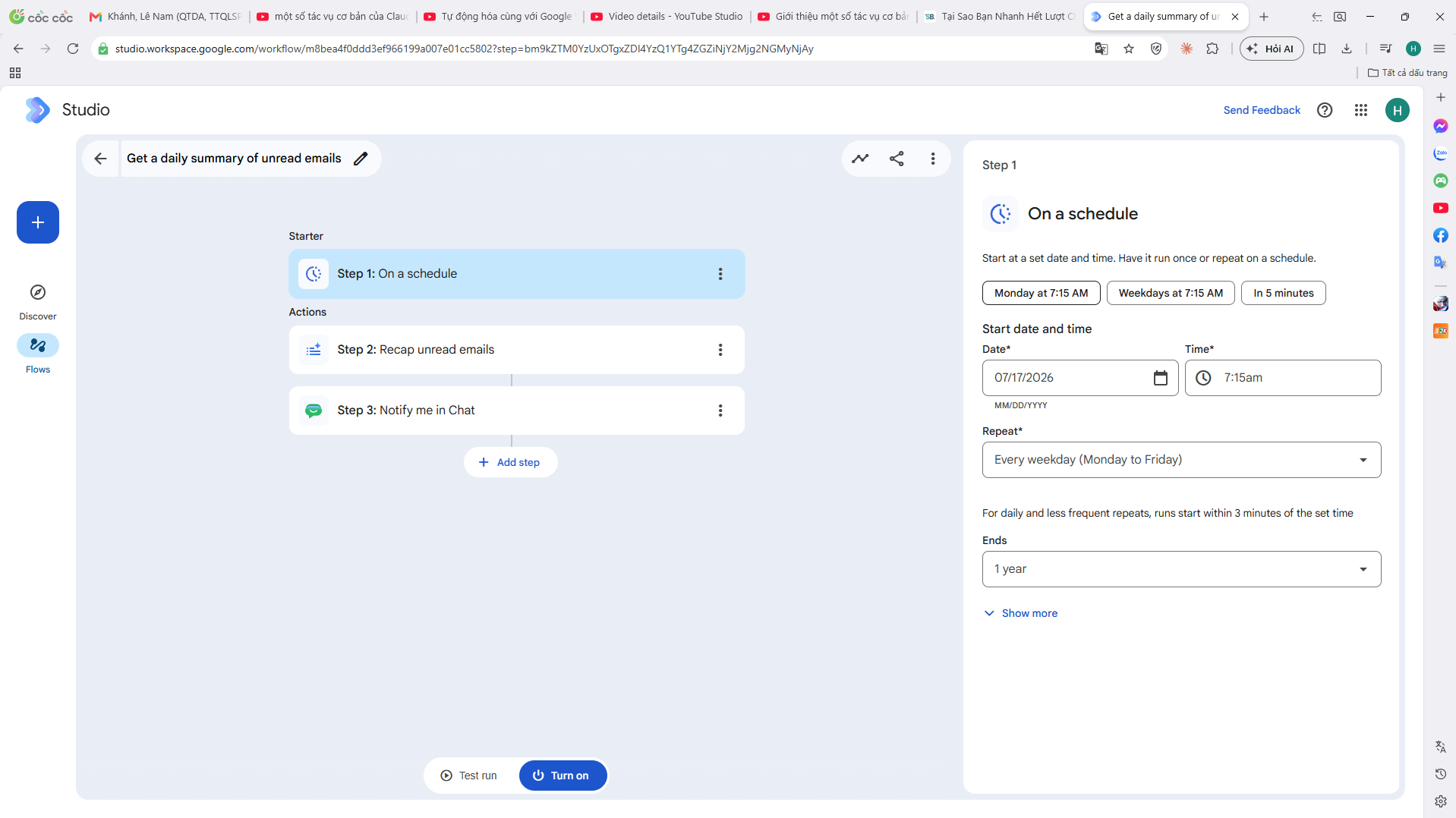Screen dimensions: 1456x818
Task: Open Step 1 three-dot options menu
Action: [x=720, y=274]
